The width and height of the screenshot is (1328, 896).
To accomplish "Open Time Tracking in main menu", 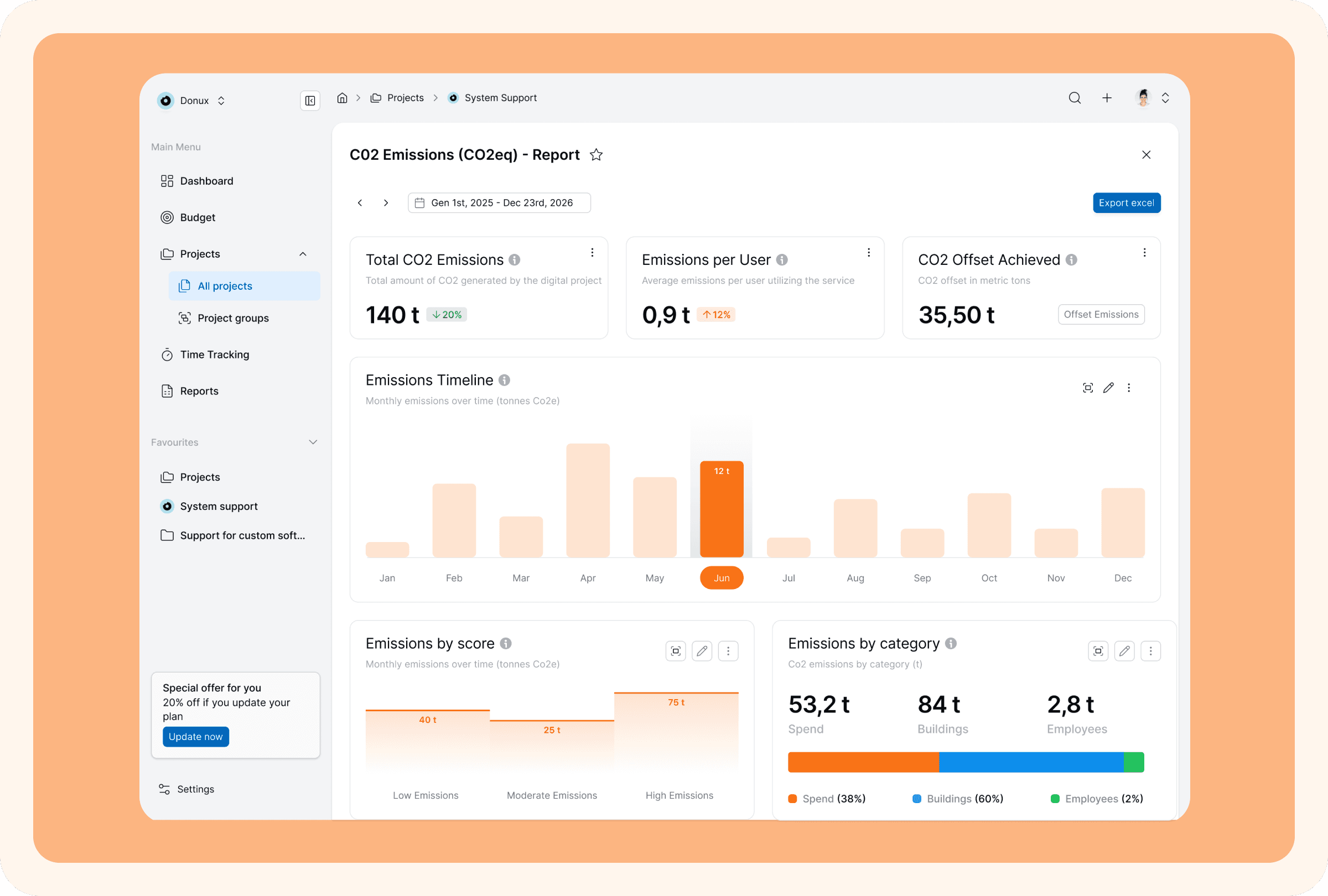I will 214,355.
